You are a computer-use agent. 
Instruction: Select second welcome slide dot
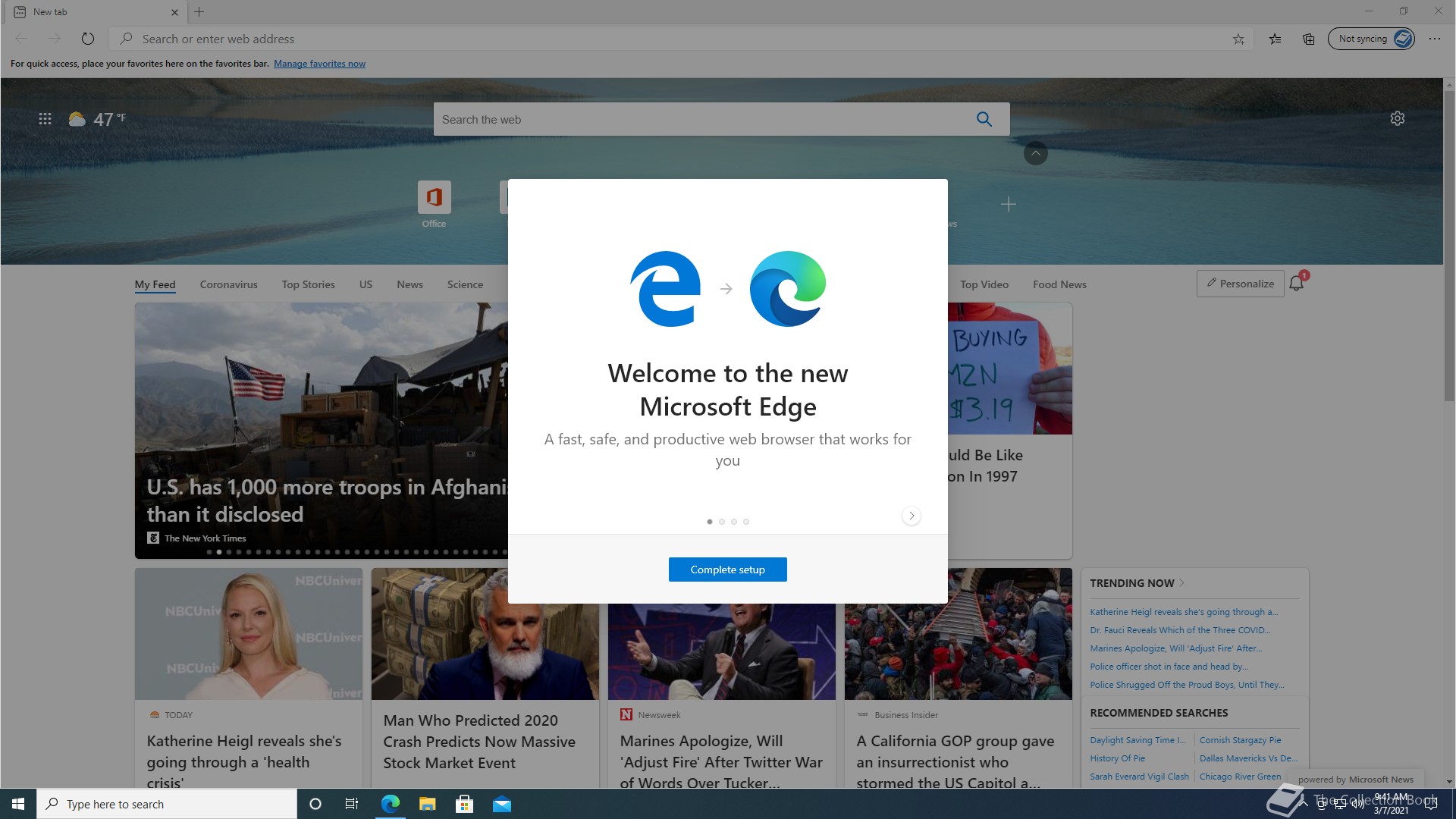pos(722,522)
